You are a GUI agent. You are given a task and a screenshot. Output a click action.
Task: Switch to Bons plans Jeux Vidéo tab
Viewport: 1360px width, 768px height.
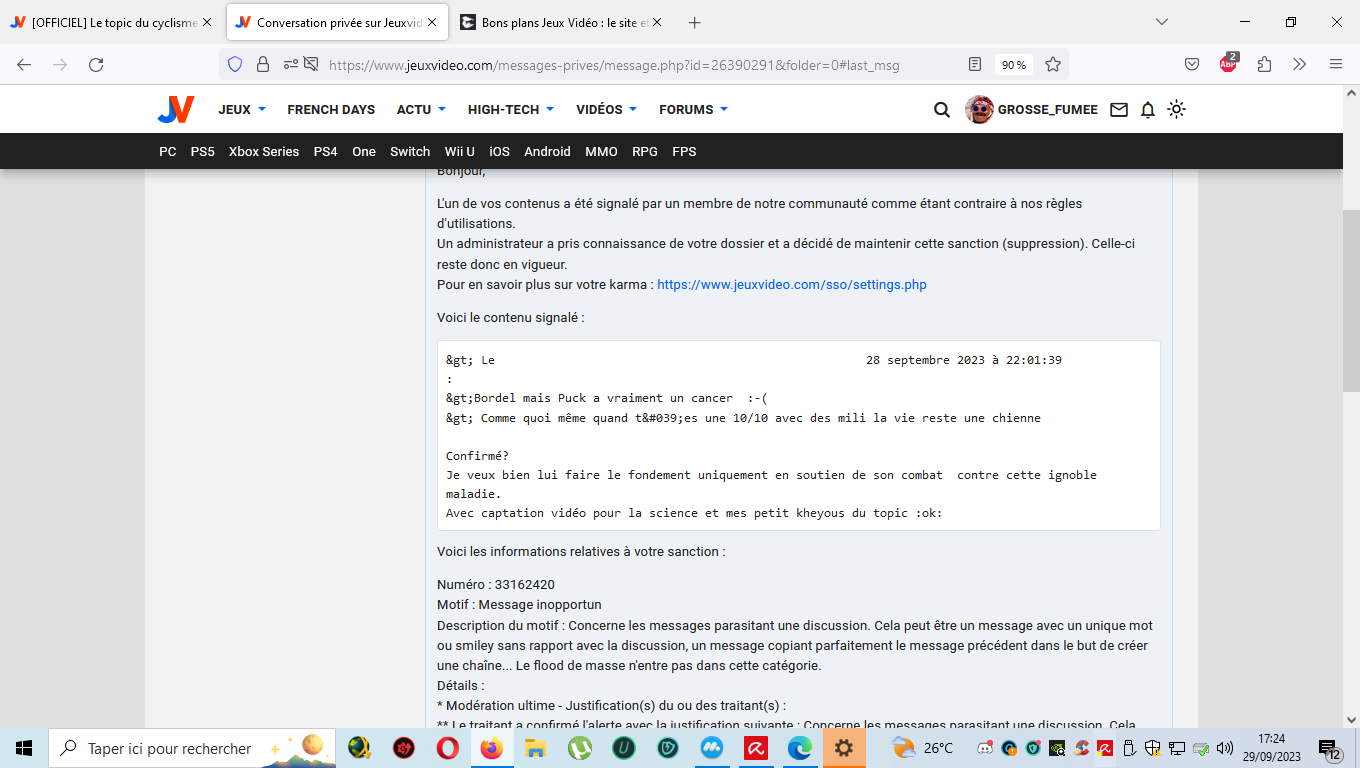(x=560, y=22)
